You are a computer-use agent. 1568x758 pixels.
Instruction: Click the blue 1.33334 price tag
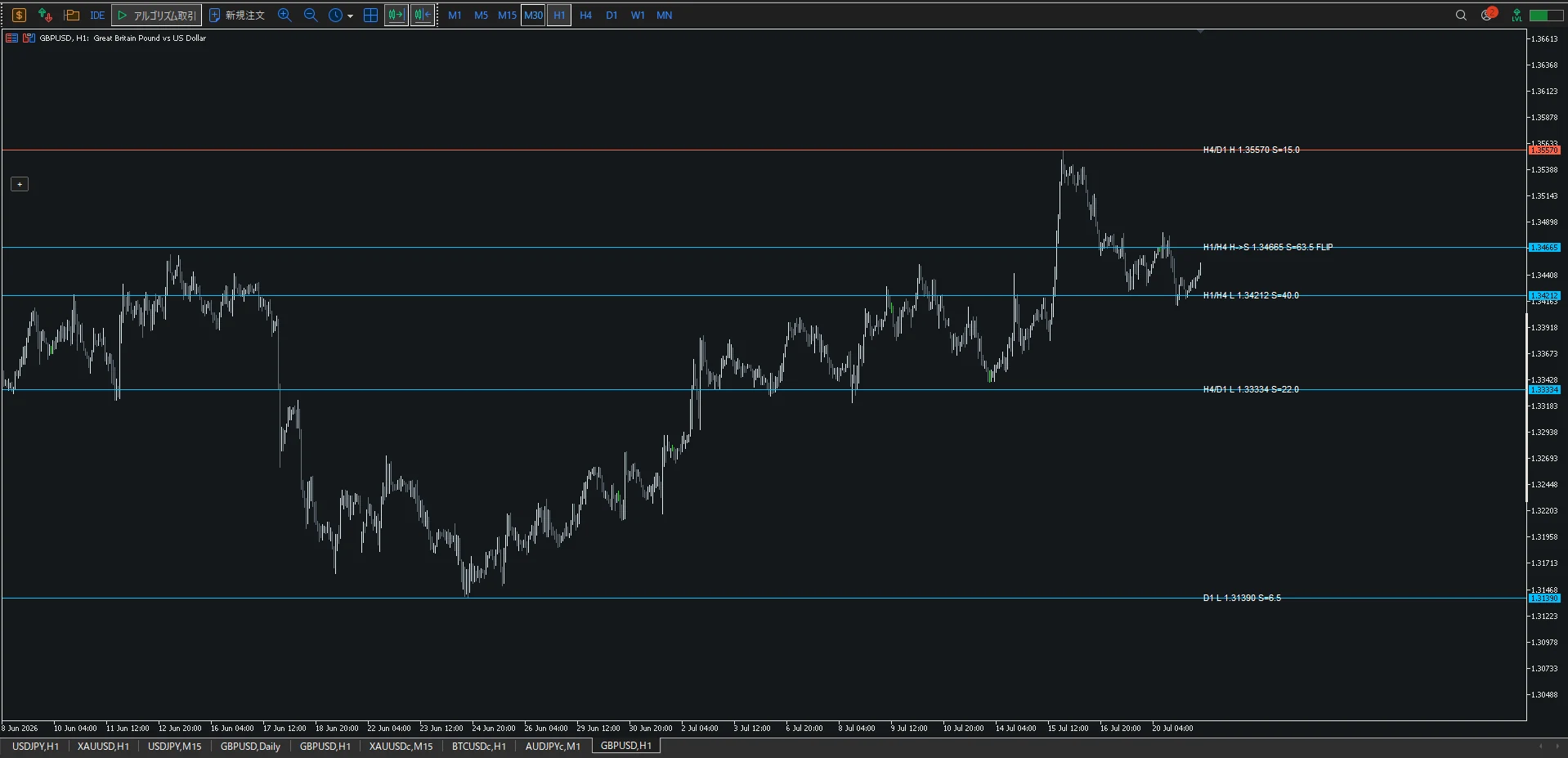(x=1544, y=389)
